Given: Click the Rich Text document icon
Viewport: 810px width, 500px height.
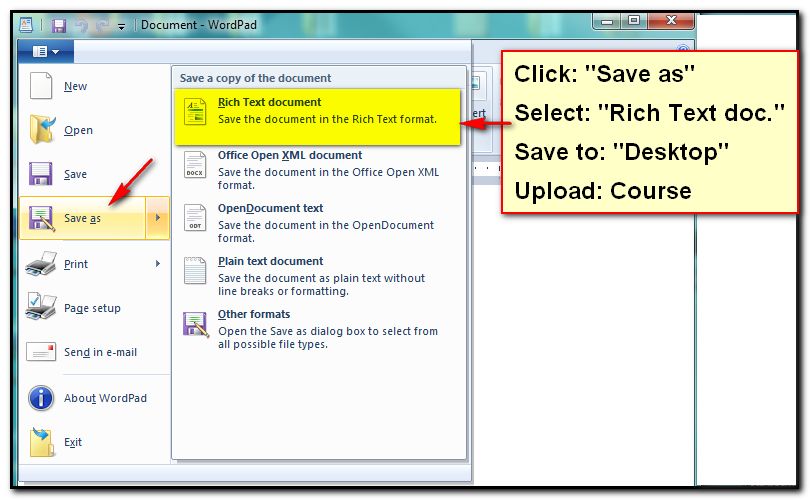Looking at the screenshot, I should [195, 112].
